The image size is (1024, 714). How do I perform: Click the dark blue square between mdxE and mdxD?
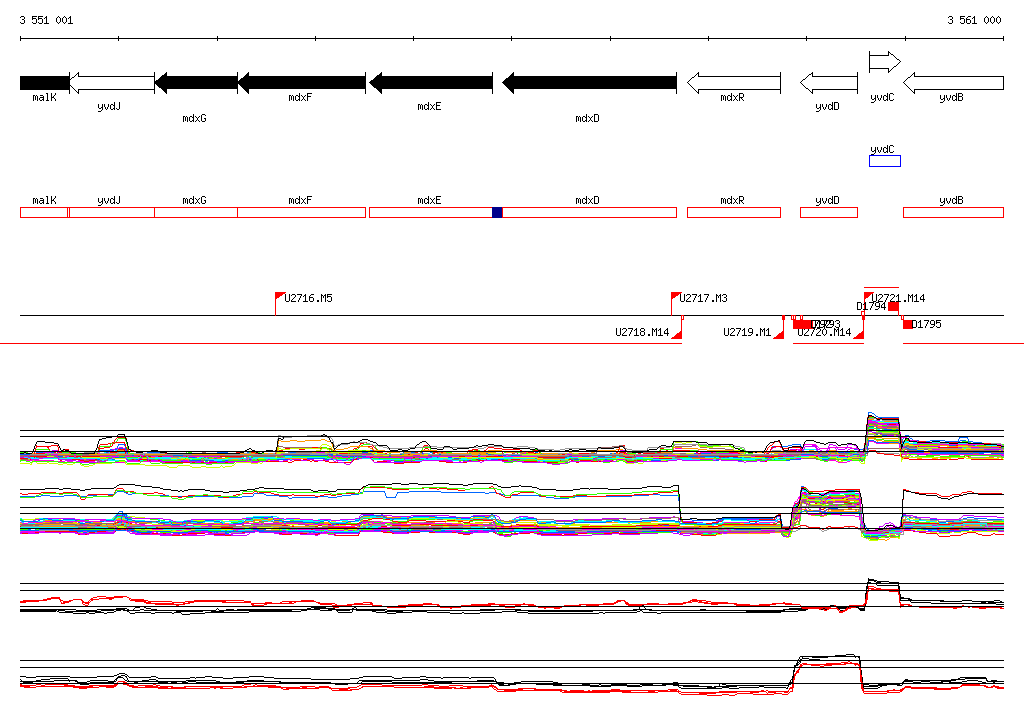tap(498, 212)
